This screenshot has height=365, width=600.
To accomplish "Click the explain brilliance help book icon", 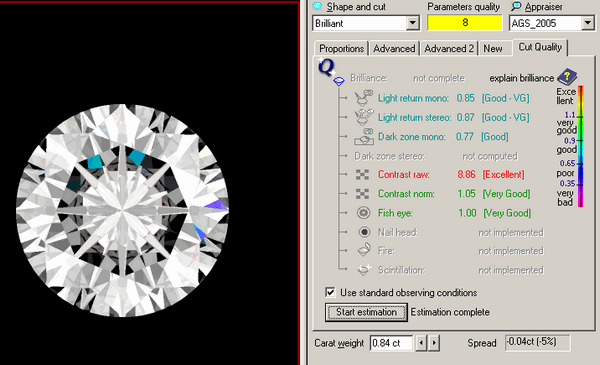I will tap(567, 77).
